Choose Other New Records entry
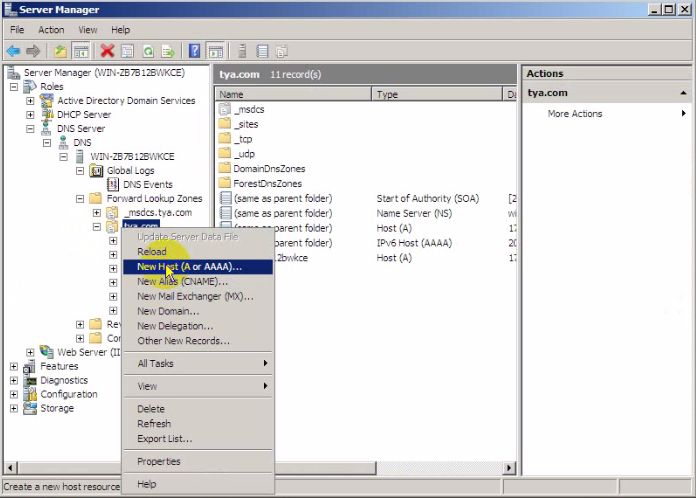This screenshot has height=498, width=696. [x=198, y=341]
